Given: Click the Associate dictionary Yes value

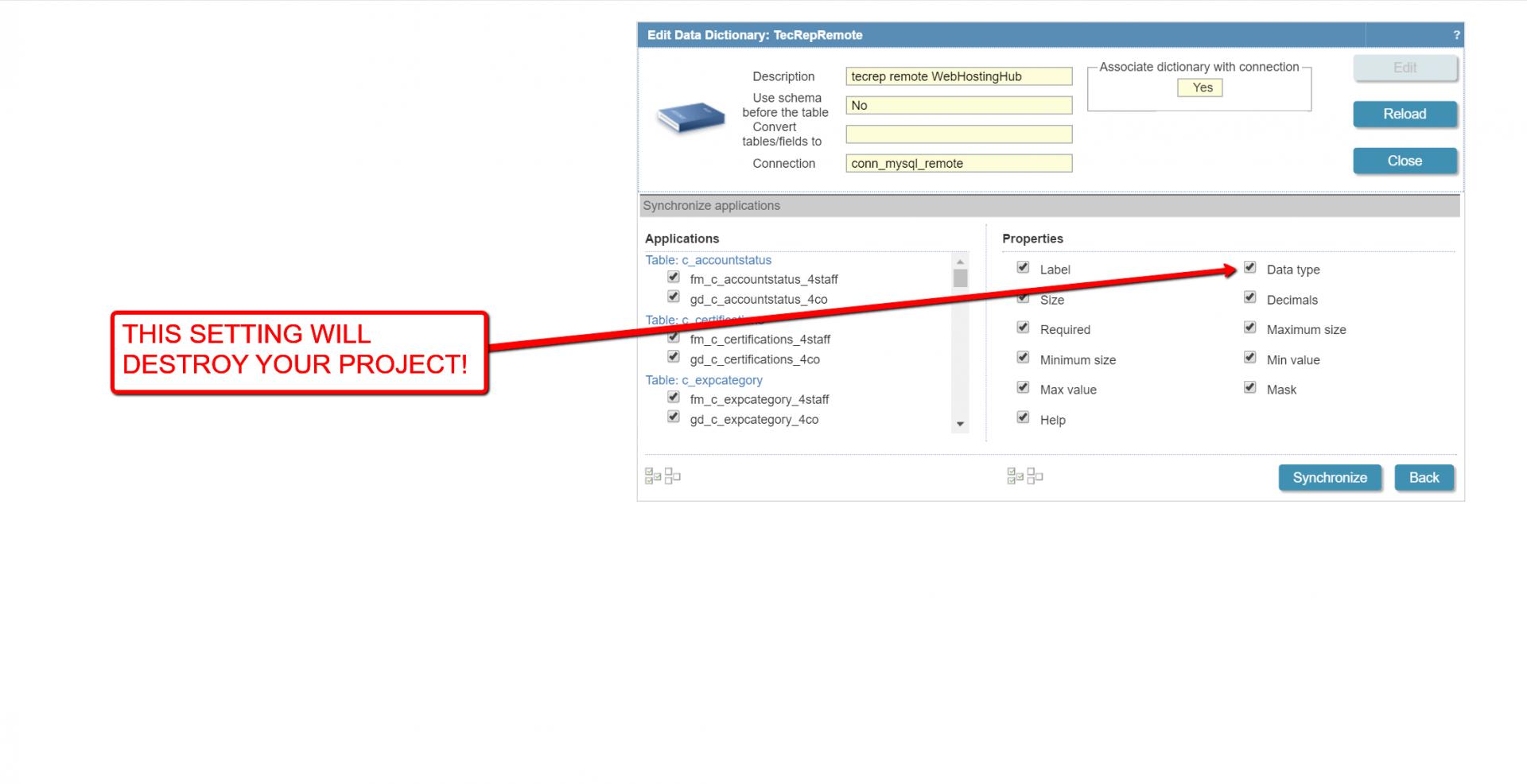Looking at the screenshot, I should click(1199, 87).
